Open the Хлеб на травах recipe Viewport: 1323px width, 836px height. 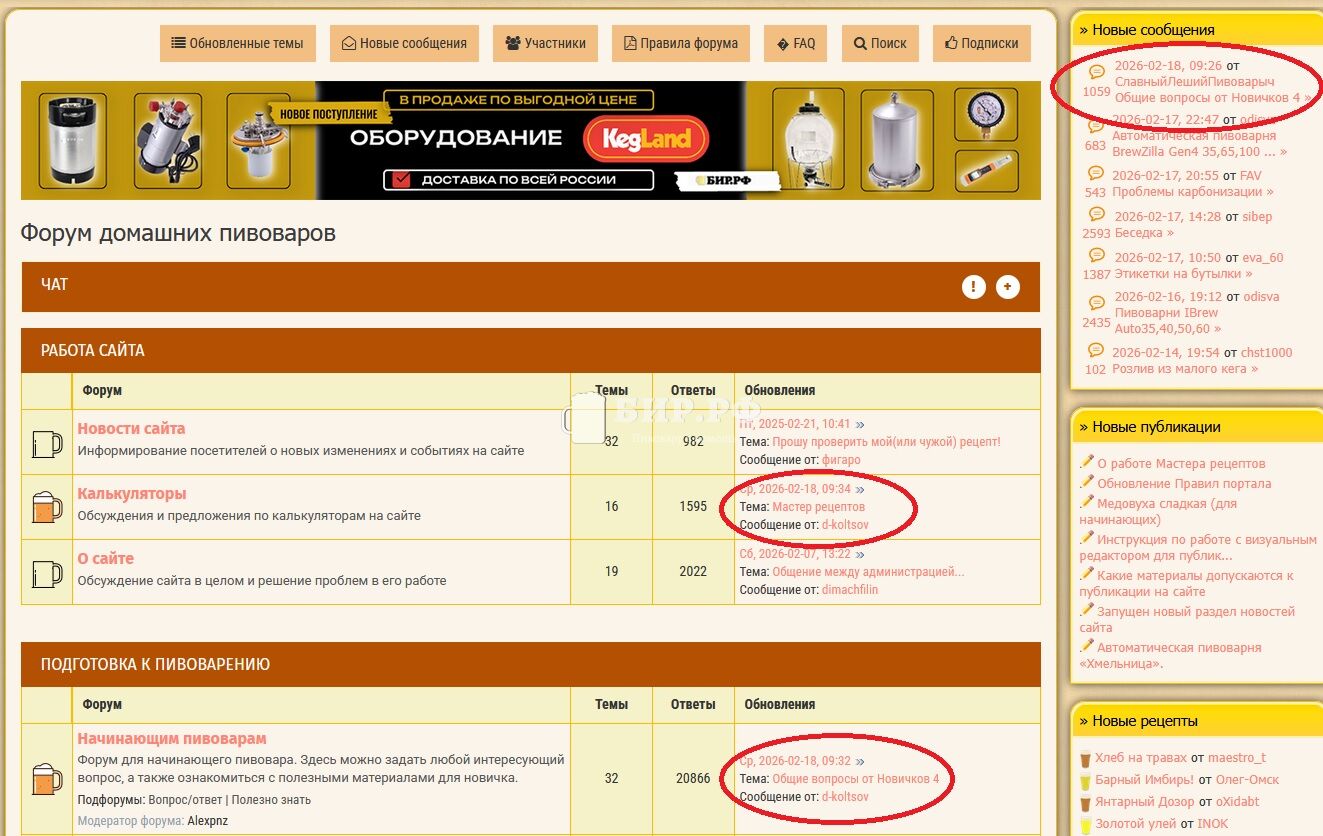click(x=1140, y=758)
